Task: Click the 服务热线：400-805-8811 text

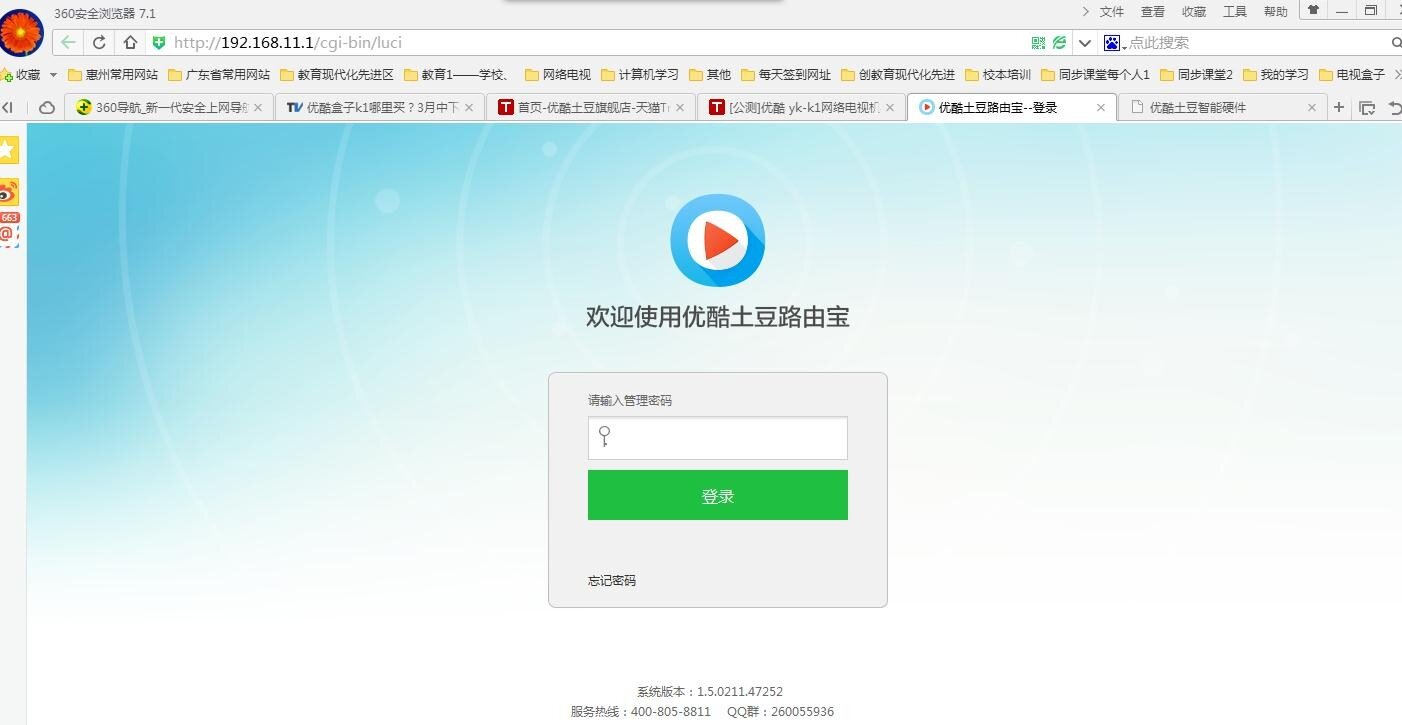Action: pos(641,711)
